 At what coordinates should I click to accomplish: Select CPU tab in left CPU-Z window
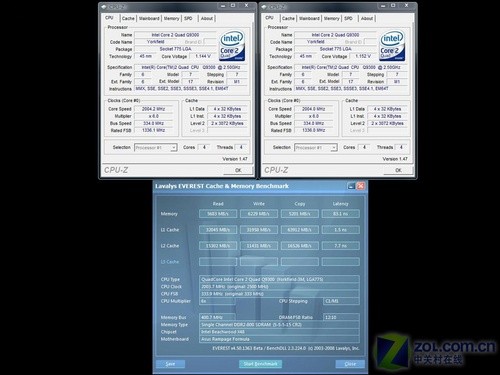click(109, 18)
